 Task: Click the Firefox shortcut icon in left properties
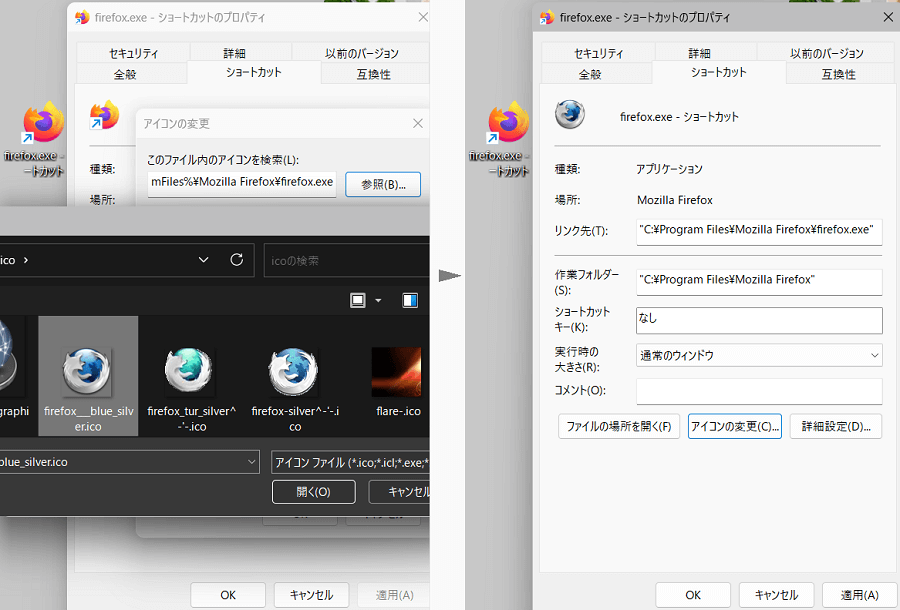pos(104,115)
